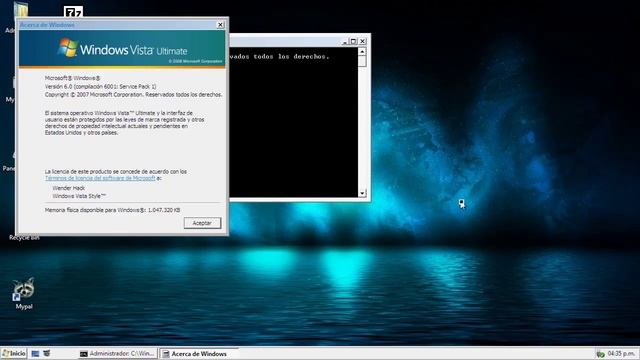The width and height of the screenshot is (640, 360).
Task: Close the Acerca de Windows dialog
Action: pos(220,25)
